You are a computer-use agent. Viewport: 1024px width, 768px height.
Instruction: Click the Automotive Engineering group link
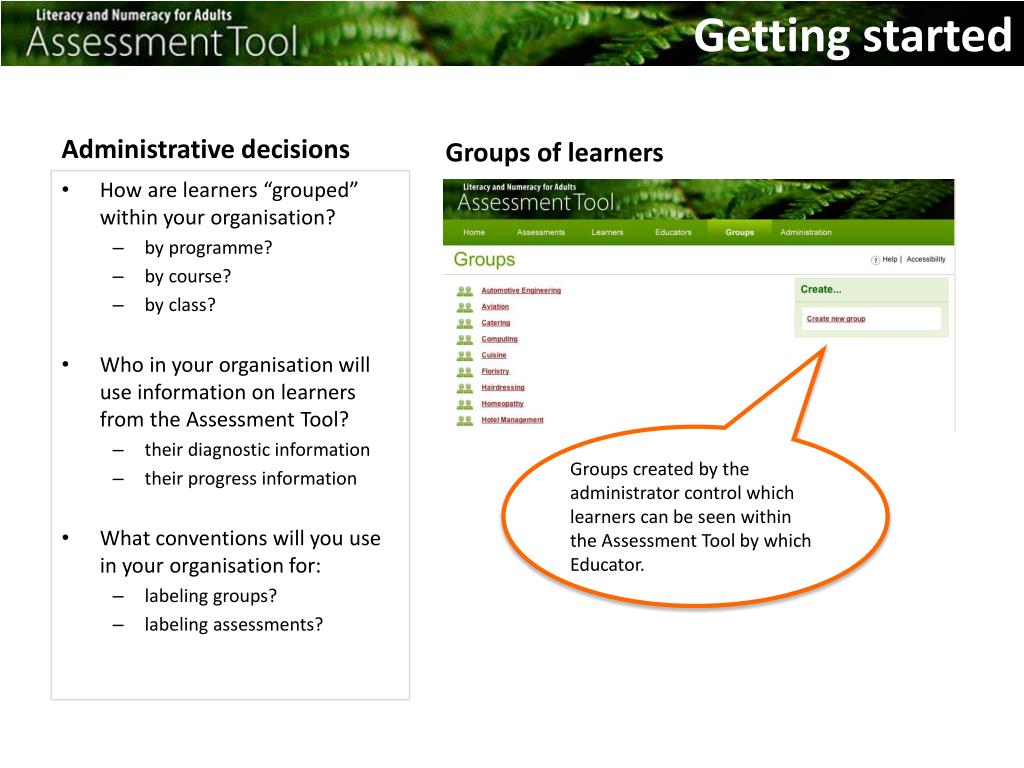pyautogui.click(x=521, y=291)
